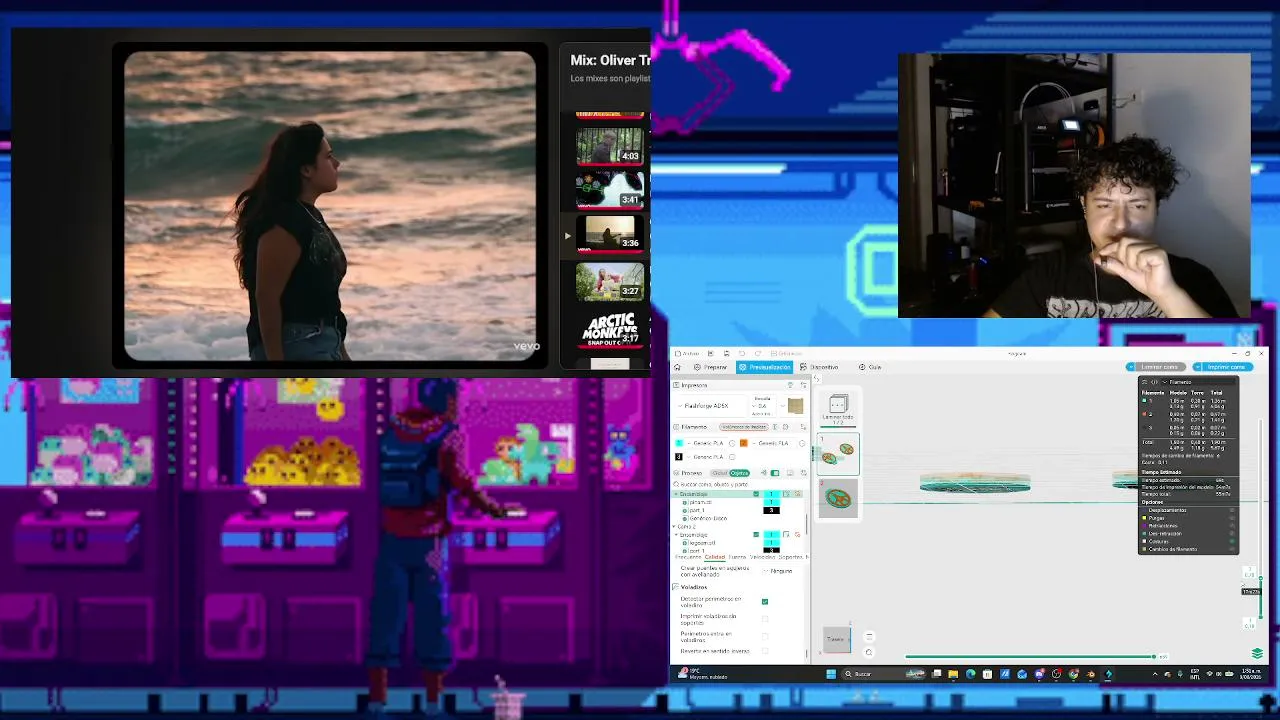Enable Imprimir voladizos sin soporte checkbox

tap(765, 619)
